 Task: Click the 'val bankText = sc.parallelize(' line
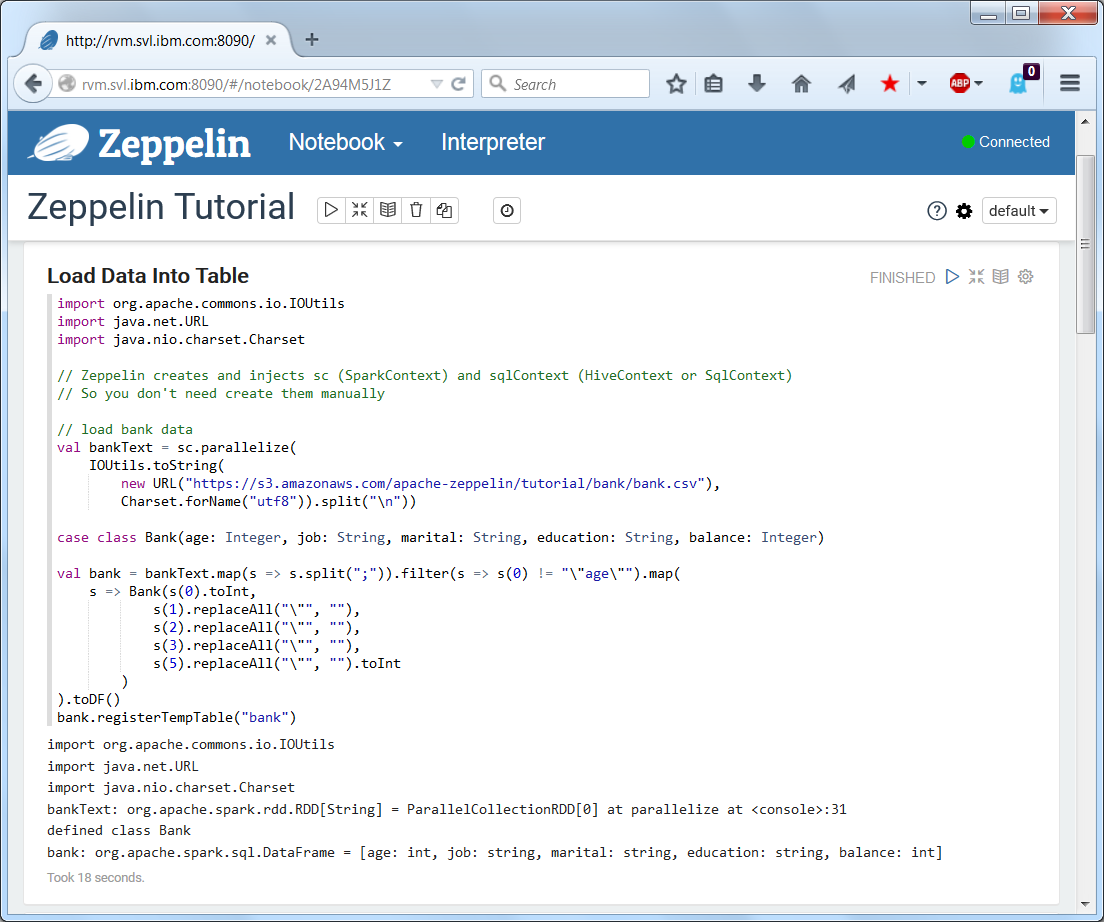click(177, 448)
